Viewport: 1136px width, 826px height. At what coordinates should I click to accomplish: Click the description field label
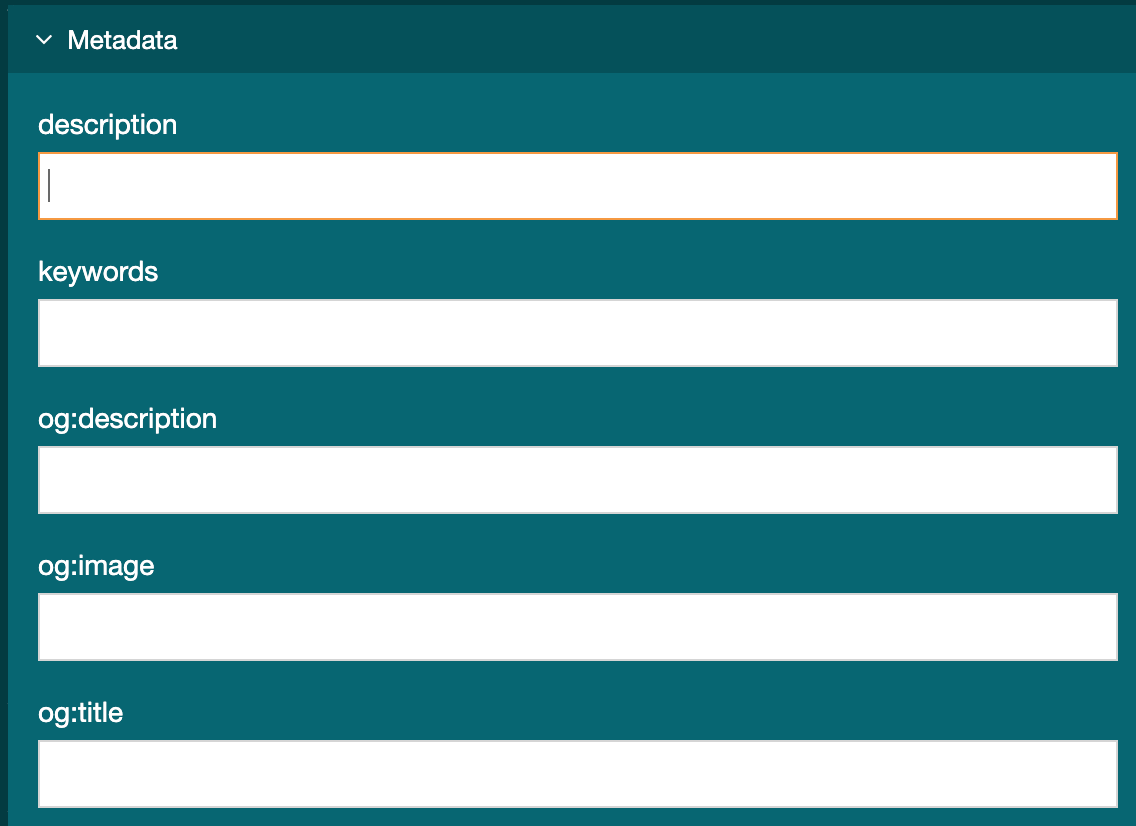[x=107, y=125]
